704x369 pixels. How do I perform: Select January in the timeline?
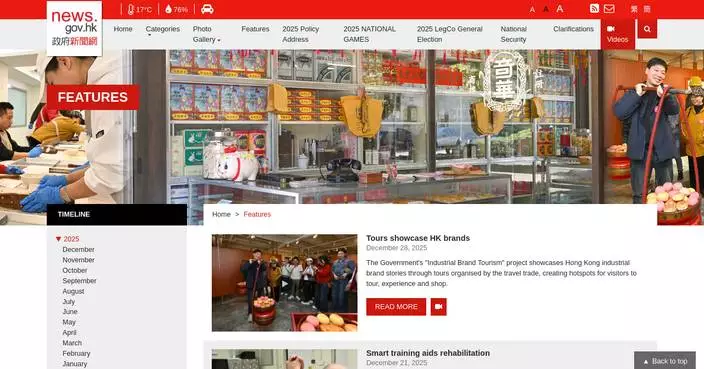[x=75, y=364]
